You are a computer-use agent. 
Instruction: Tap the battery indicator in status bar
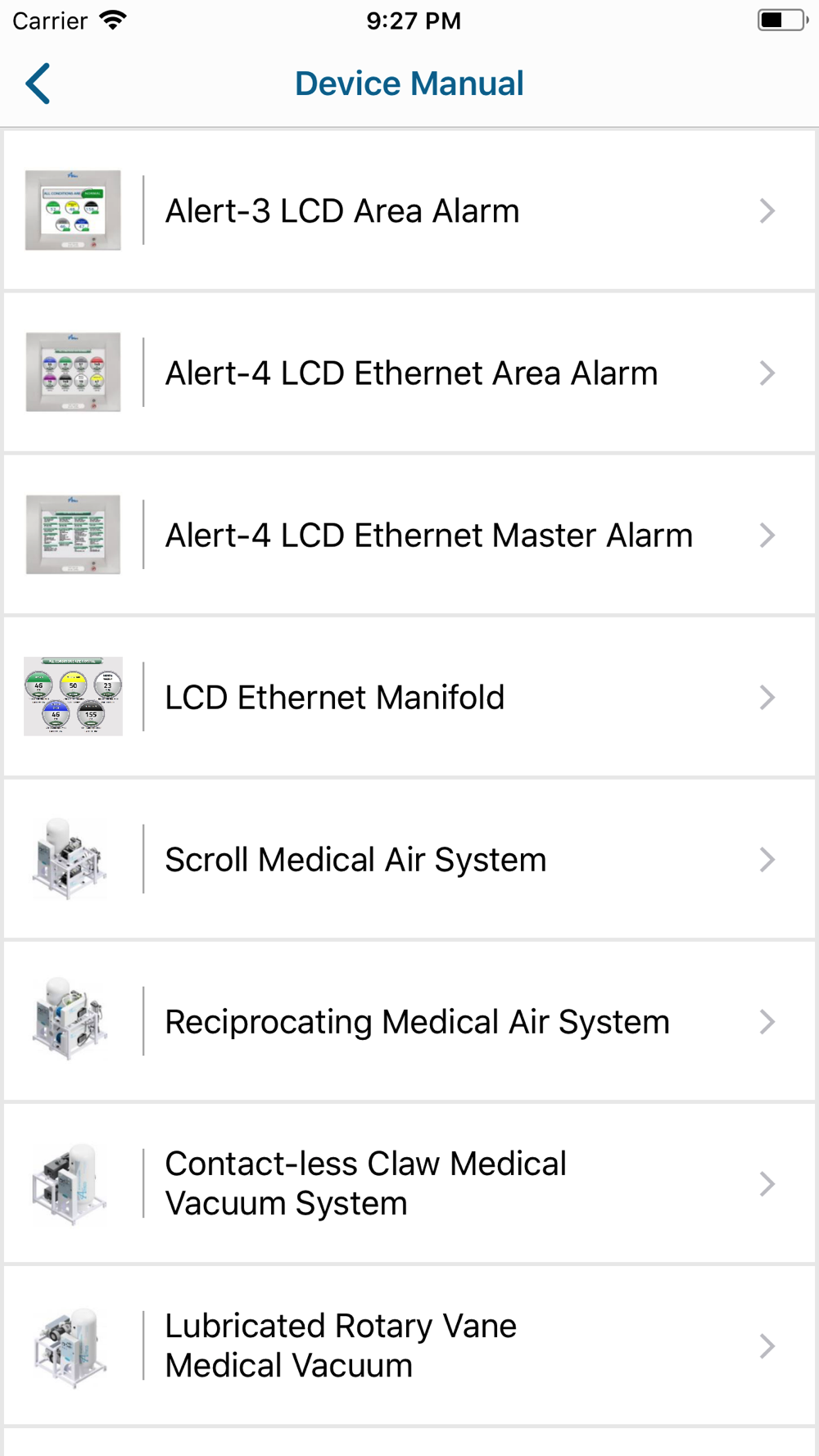(x=783, y=20)
